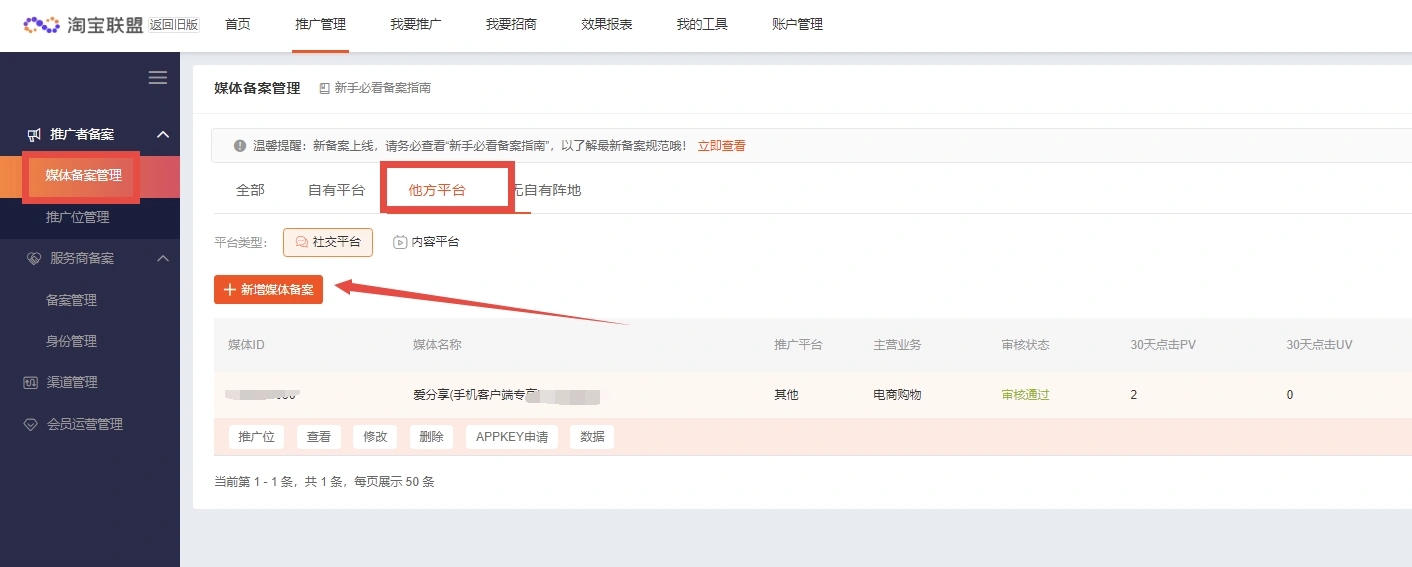Click handshake icon beside 服务商备案
Viewport: 1412px width, 567px height.
click(x=34, y=258)
